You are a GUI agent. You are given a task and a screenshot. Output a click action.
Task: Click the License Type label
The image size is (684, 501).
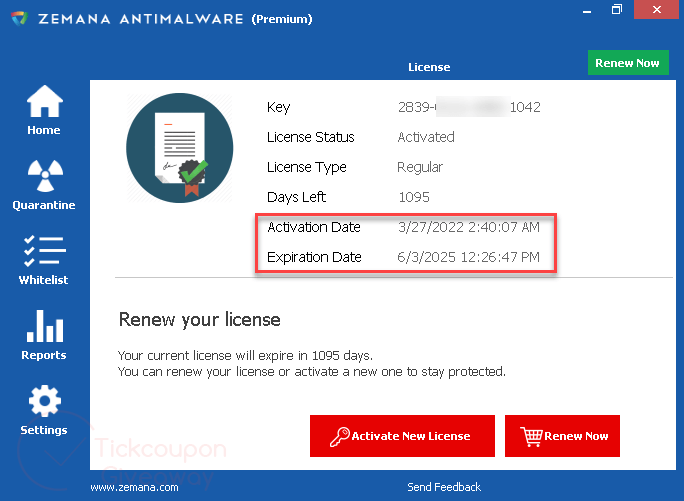[x=307, y=168]
